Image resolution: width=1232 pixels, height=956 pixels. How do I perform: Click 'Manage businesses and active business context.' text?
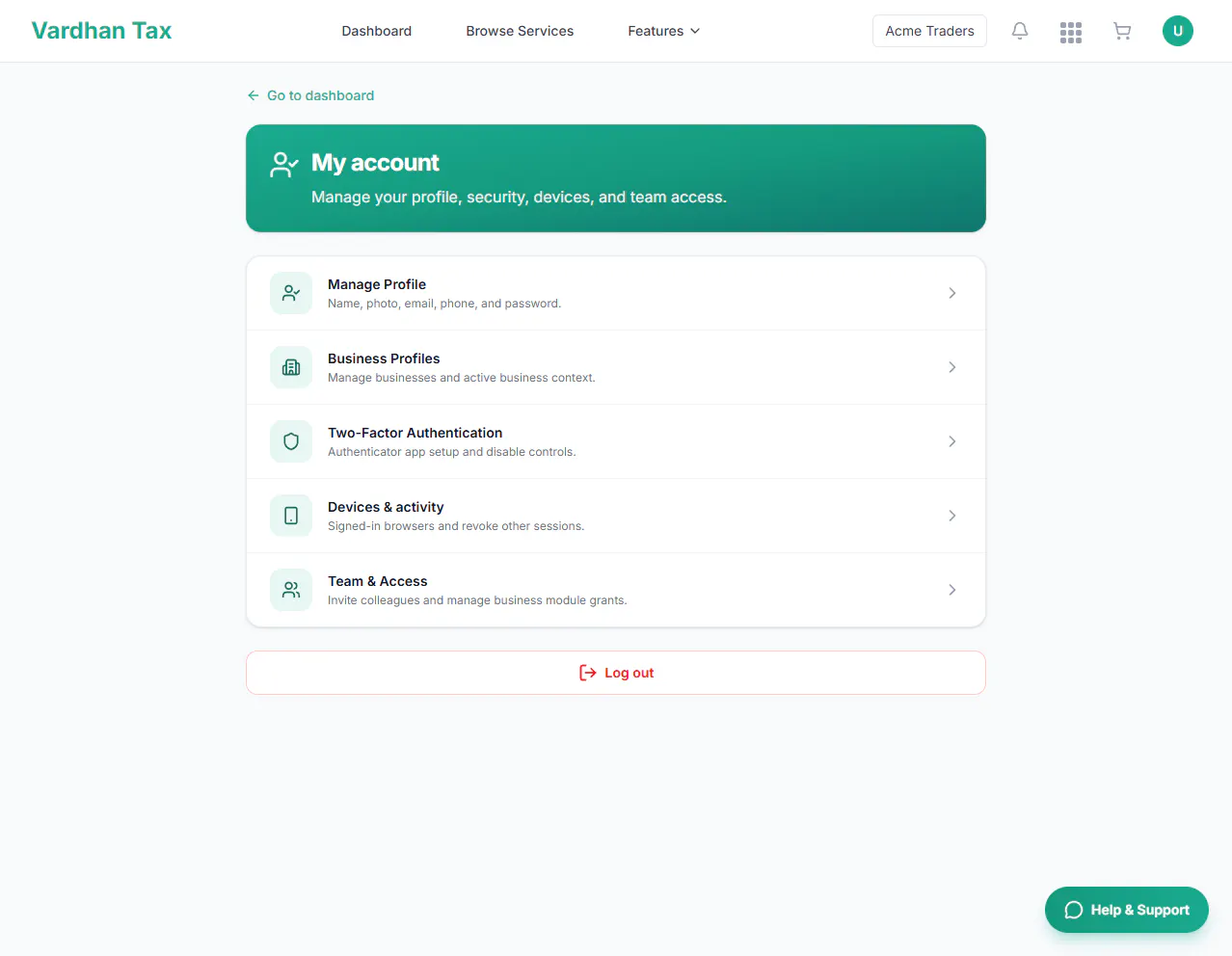[x=462, y=378]
